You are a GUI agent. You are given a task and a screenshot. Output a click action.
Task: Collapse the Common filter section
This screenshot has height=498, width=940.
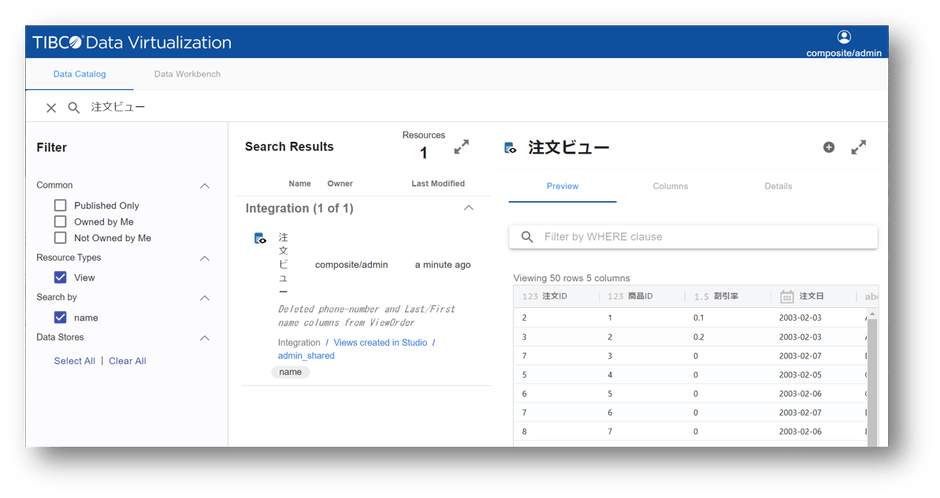(x=205, y=186)
